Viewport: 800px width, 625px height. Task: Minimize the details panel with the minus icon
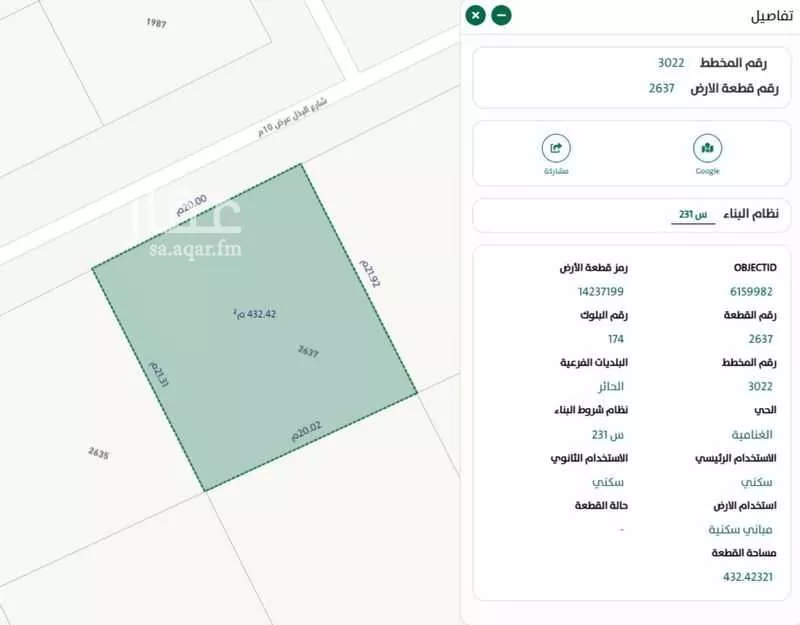(501, 15)
